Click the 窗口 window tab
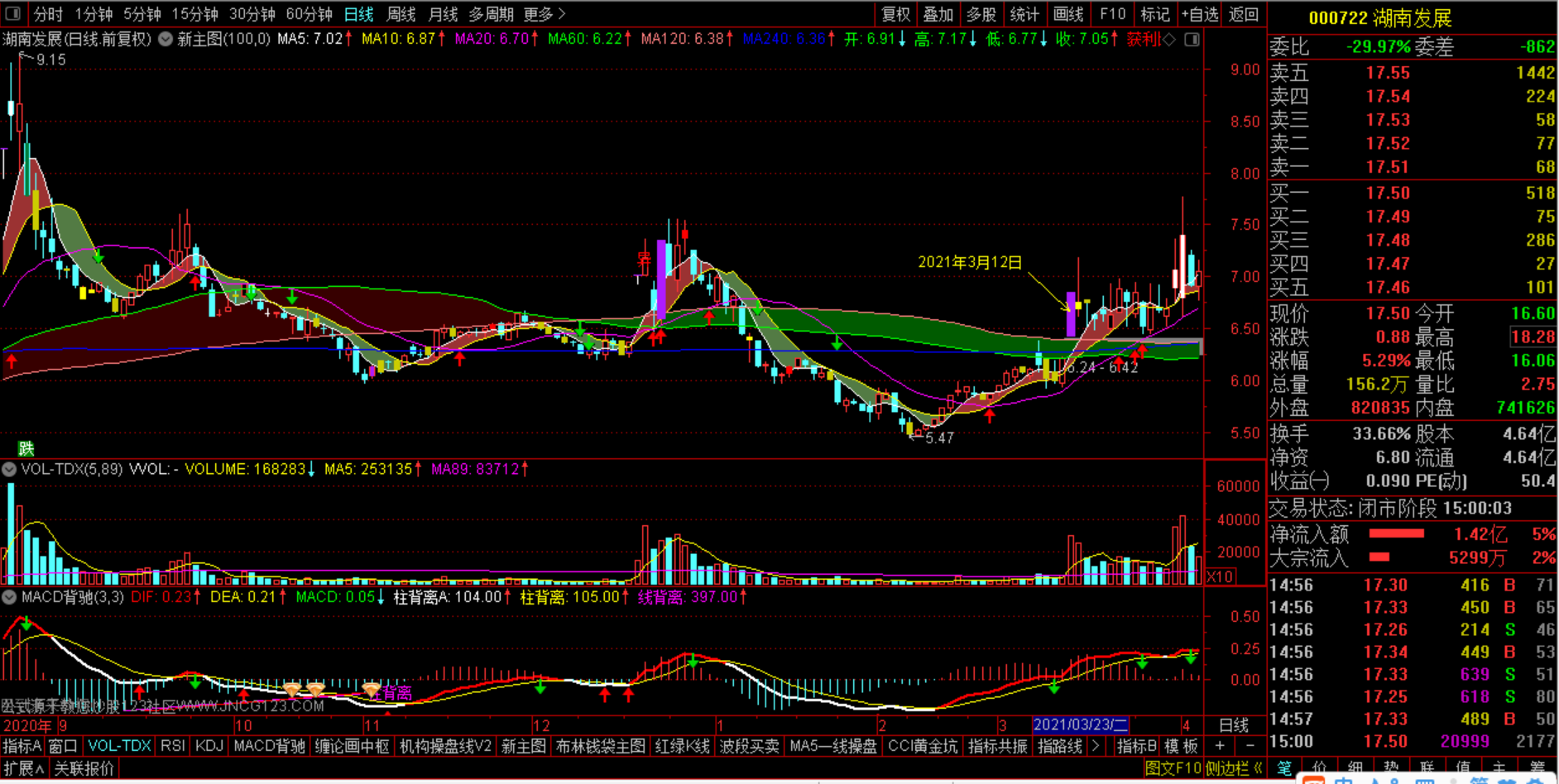 63,746
